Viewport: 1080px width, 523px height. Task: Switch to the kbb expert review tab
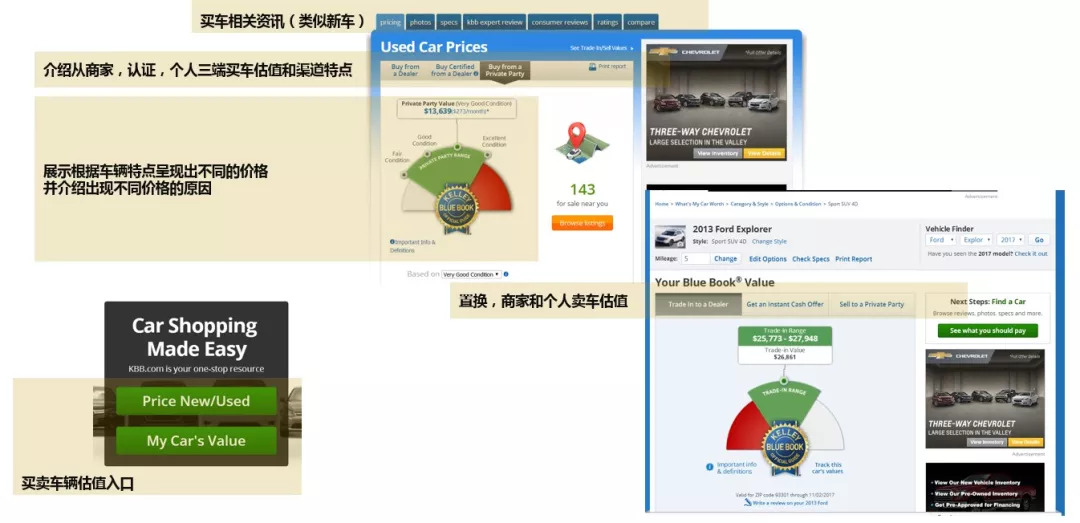(x=494, y=22)
